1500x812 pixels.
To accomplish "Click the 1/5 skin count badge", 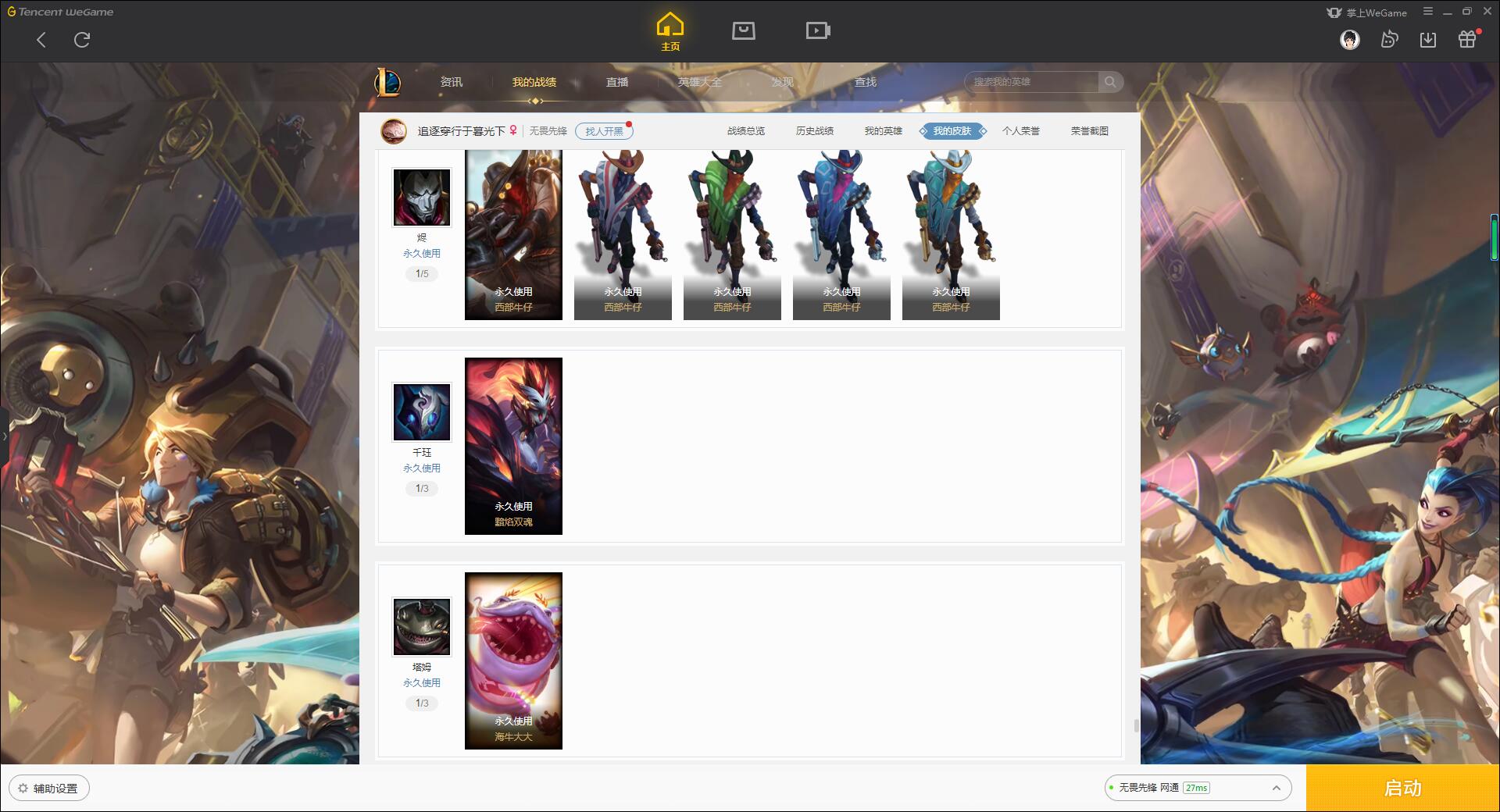I will [422, 274].
